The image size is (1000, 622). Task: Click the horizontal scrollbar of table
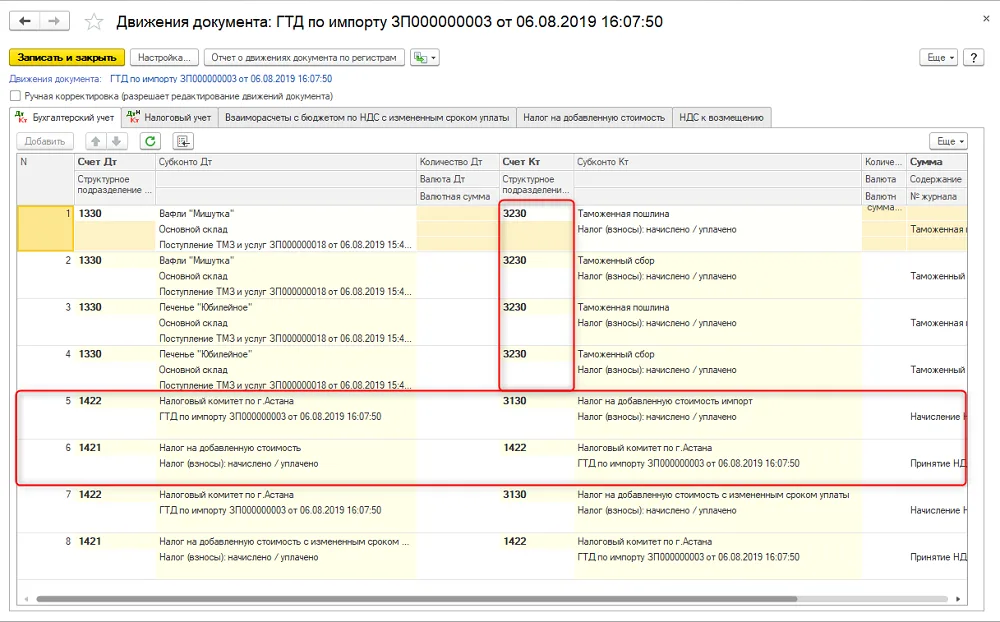click(x=416, y=599)
